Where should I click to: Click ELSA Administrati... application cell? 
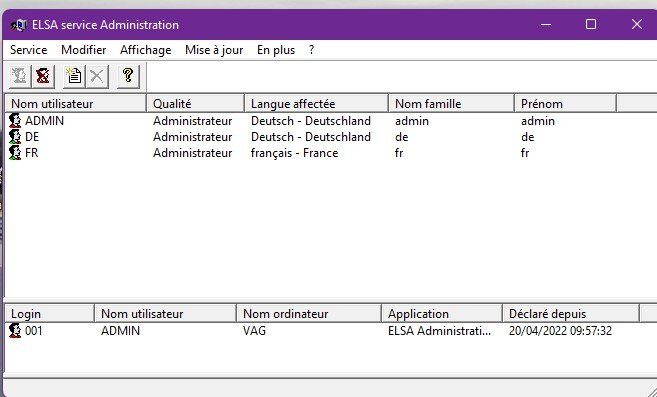point(439,331)
